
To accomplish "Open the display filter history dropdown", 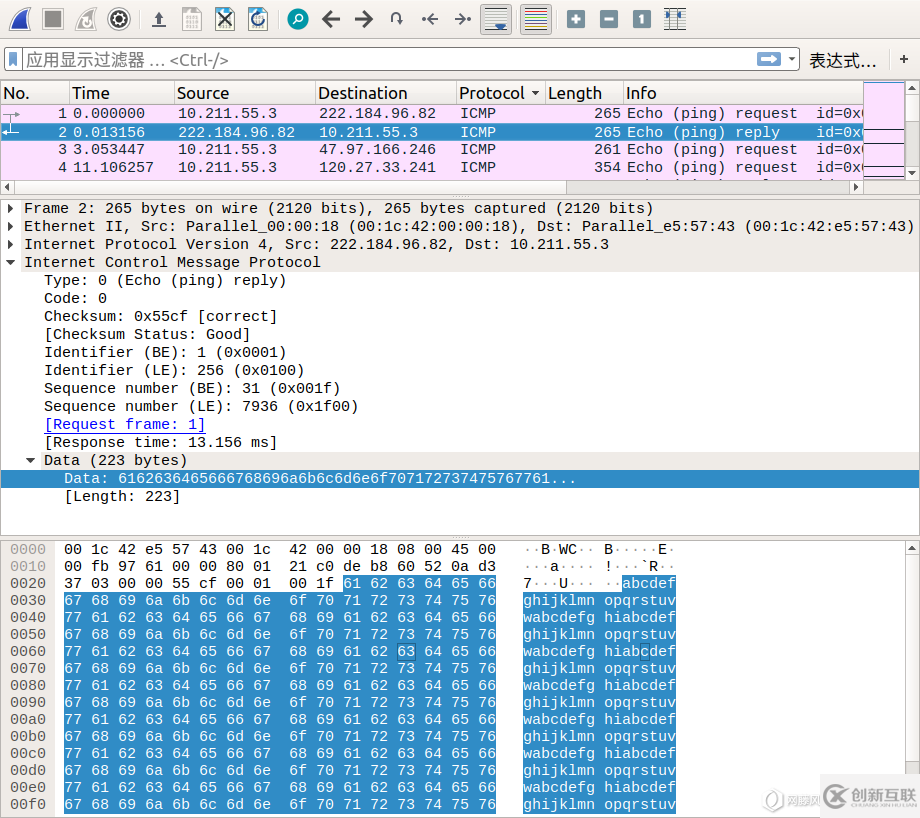I will click(x=793, y=60).
